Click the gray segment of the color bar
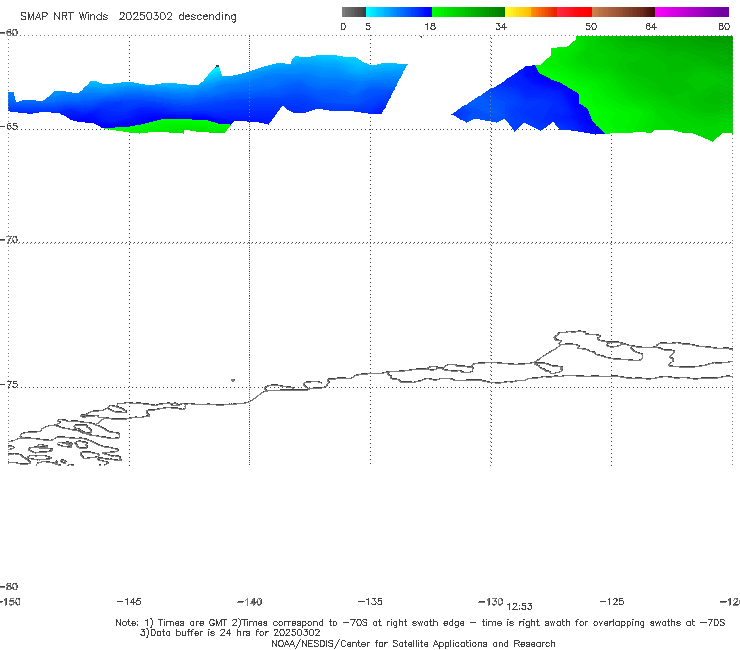The height and width of the screenshot is (650, 740). click(x=354, y=12)
